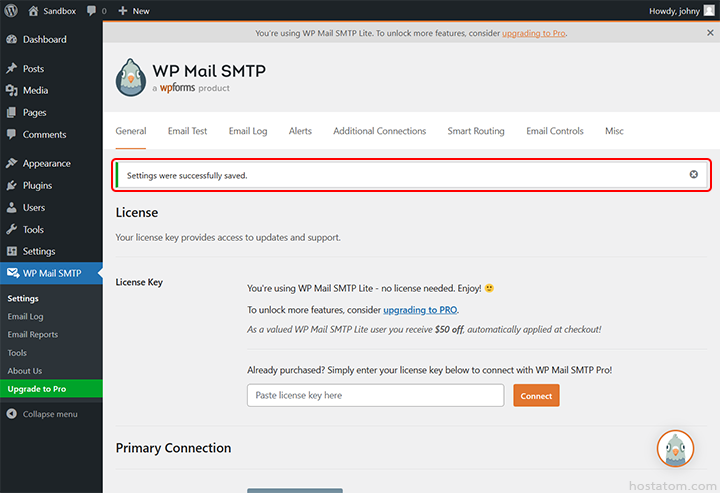The image size is (720, 493).
Task: Click the WP Mail SMTP pigeon logo
Action: [131, 77]
